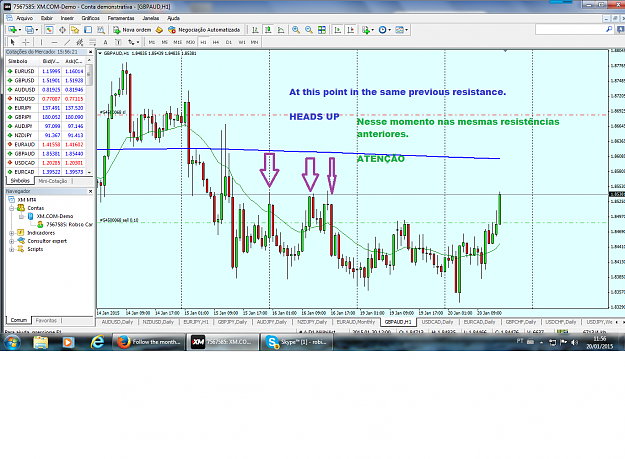Toggle the Terminal window icon

click(88, 30)
